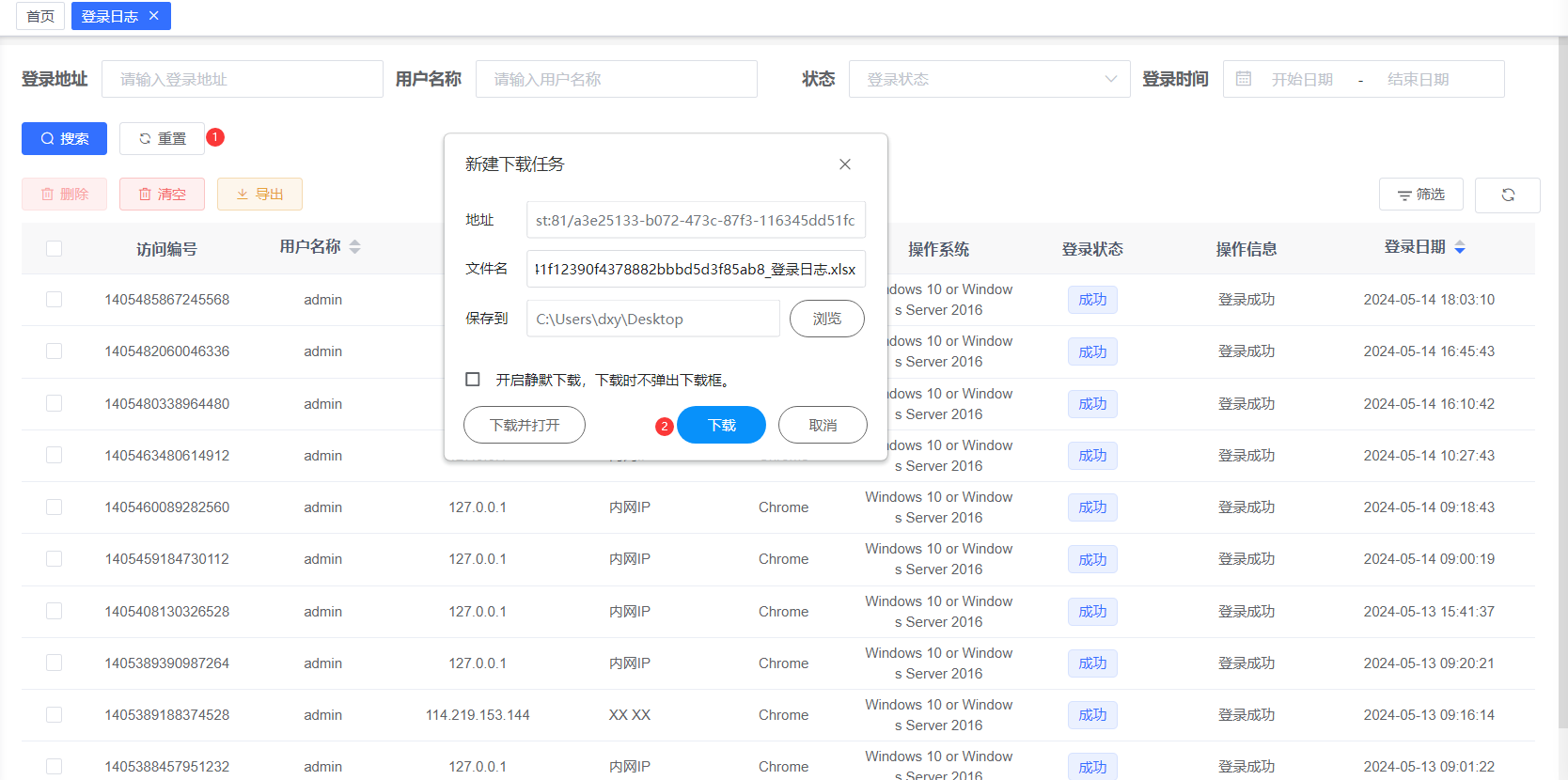Sort by 用户名称 column arrows
Viewport: 1568px width, 780px height.
(x=354, y=247)
